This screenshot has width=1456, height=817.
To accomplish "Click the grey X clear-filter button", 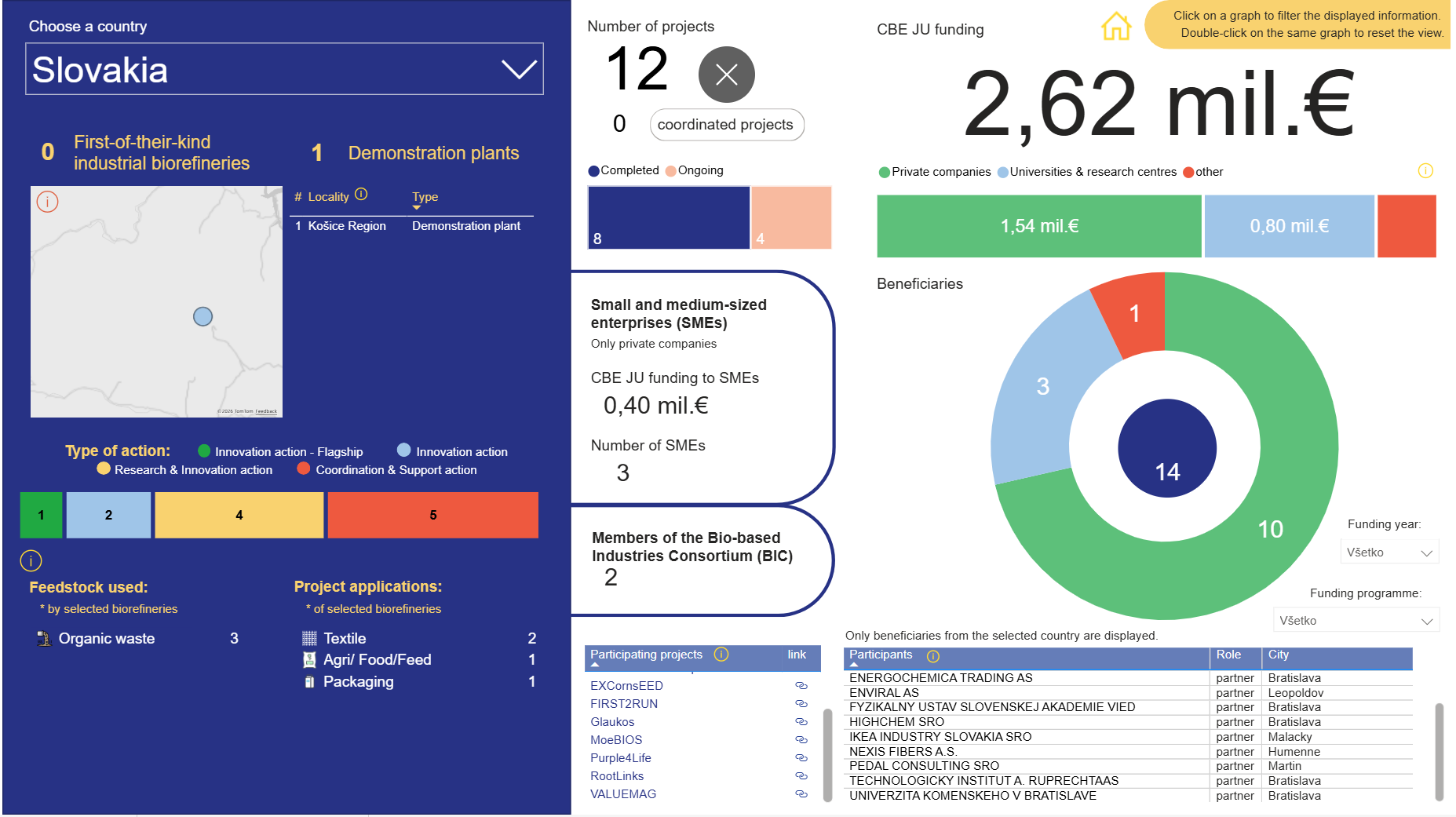I will [726, 75].
